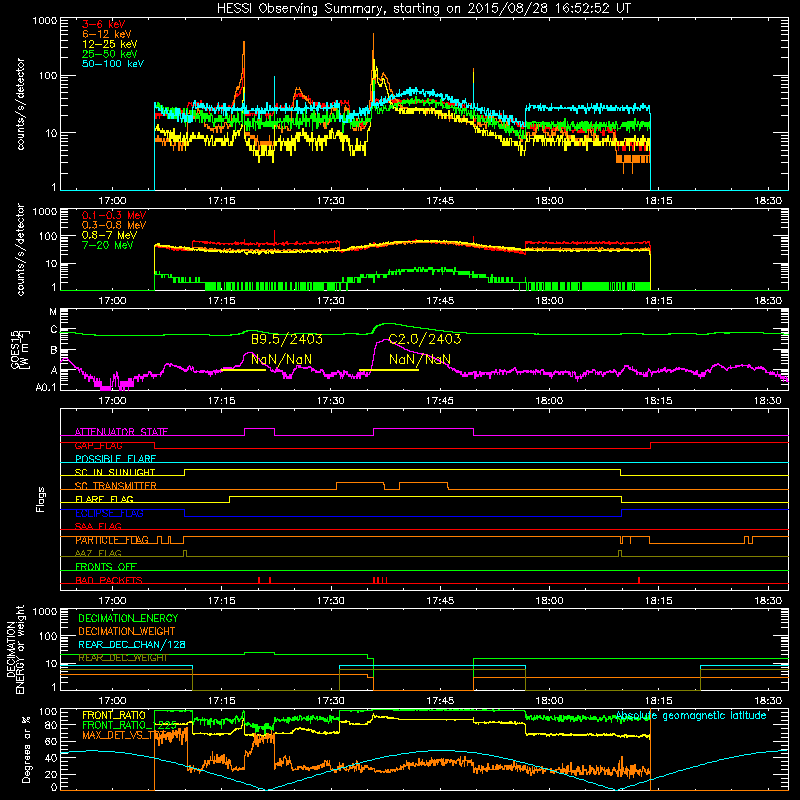
Task: Click the yellow FRONT_RATIO legend label
Action: (x=114, y=715)
